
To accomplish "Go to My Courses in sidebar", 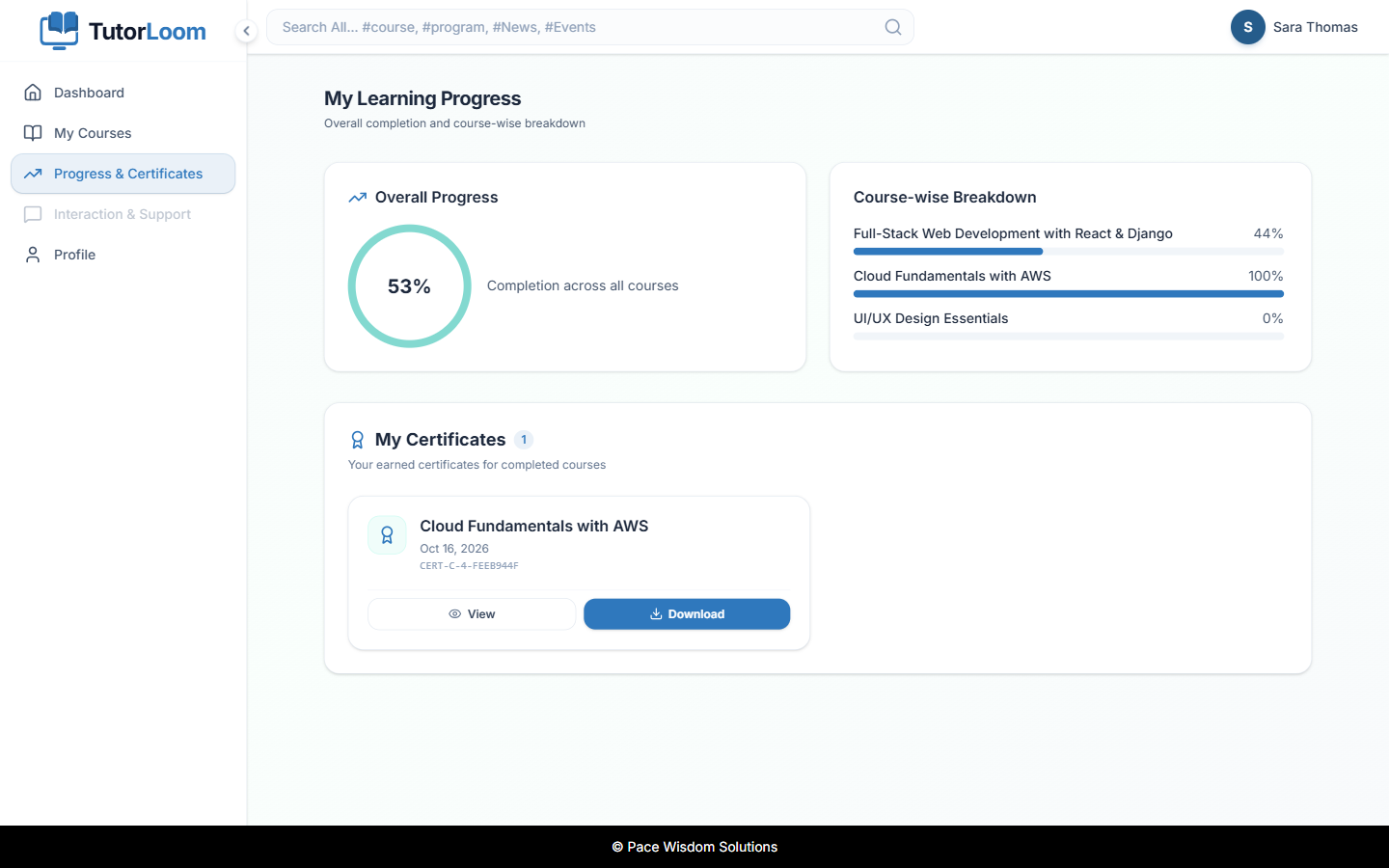I will (123, 133).
